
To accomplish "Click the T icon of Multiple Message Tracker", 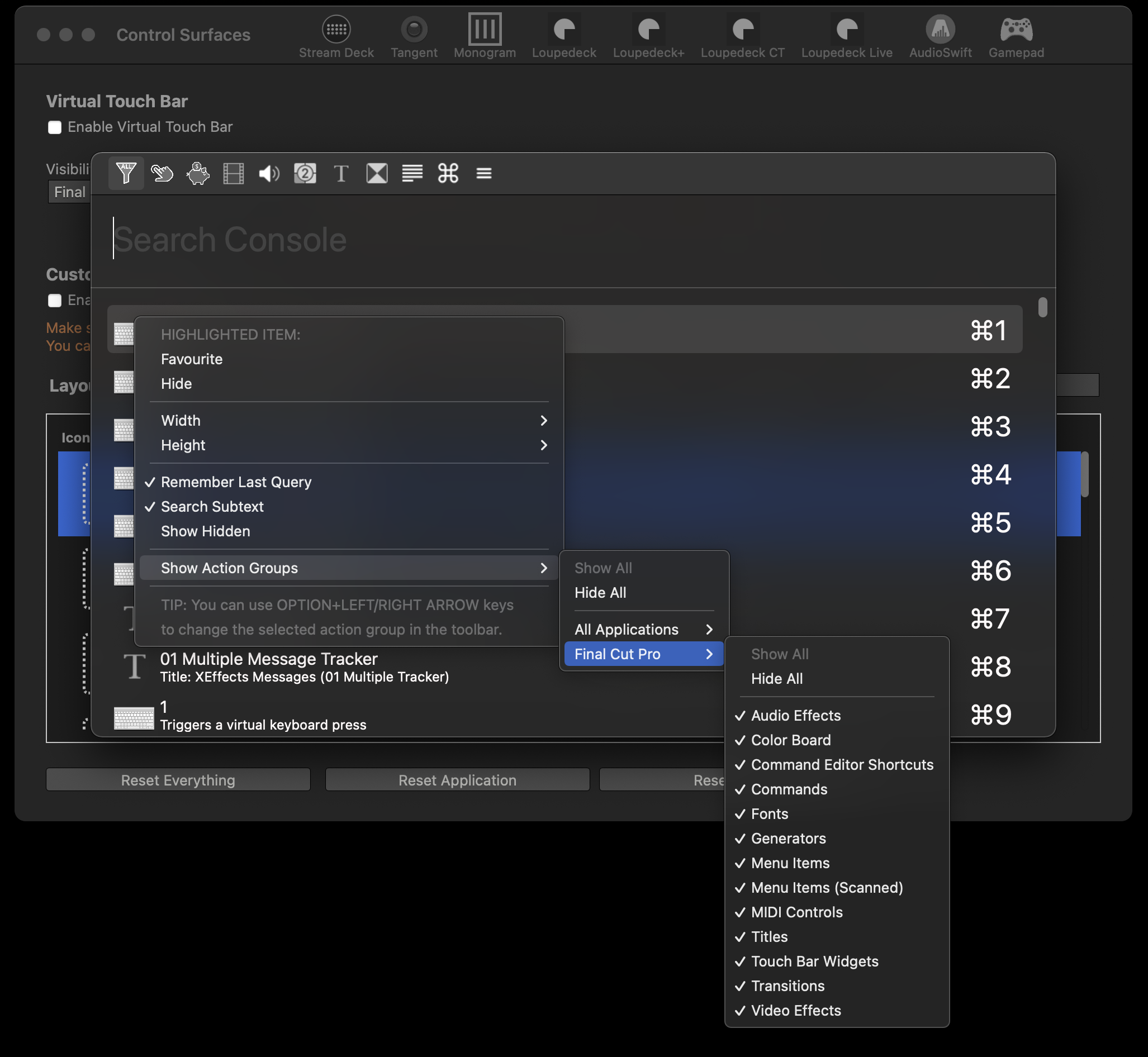I will [135, 667].
